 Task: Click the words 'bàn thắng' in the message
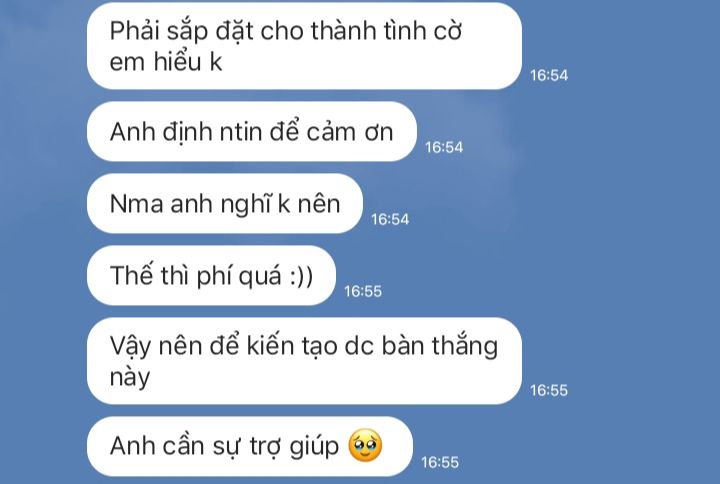click(x=439, y=347)
